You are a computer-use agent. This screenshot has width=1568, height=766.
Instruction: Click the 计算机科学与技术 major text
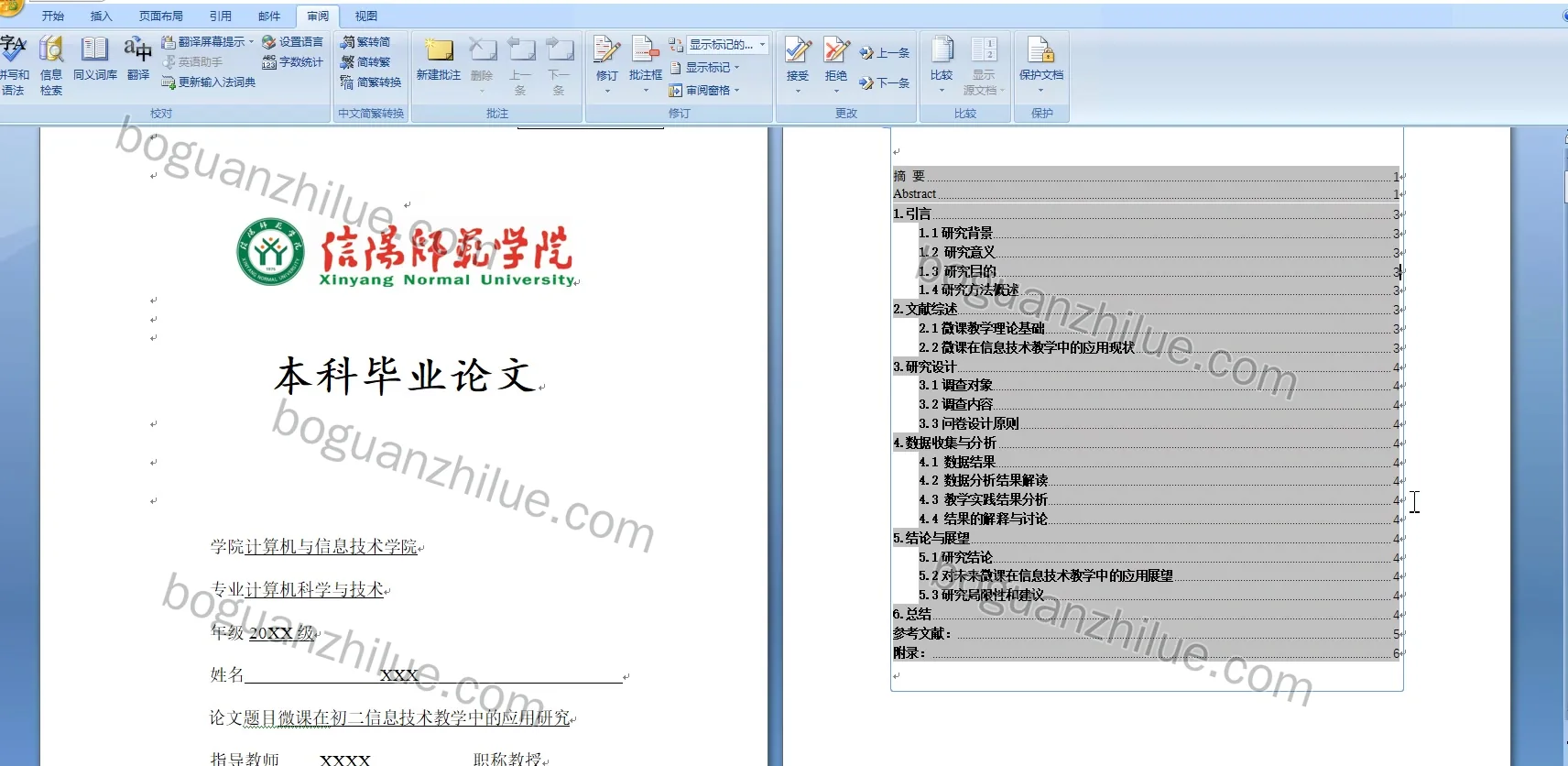coord(314,590)
